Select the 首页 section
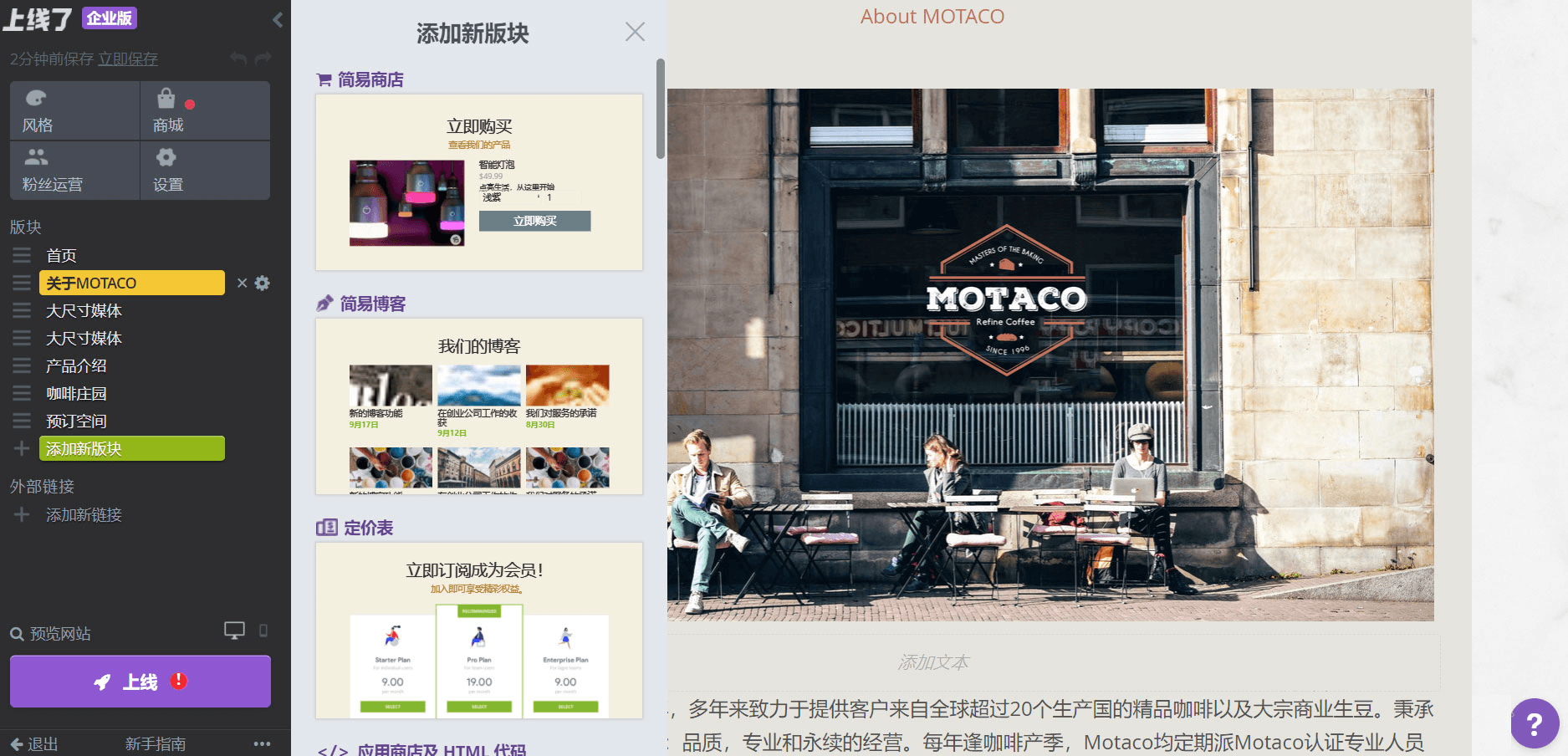 [x=61, y=256]
